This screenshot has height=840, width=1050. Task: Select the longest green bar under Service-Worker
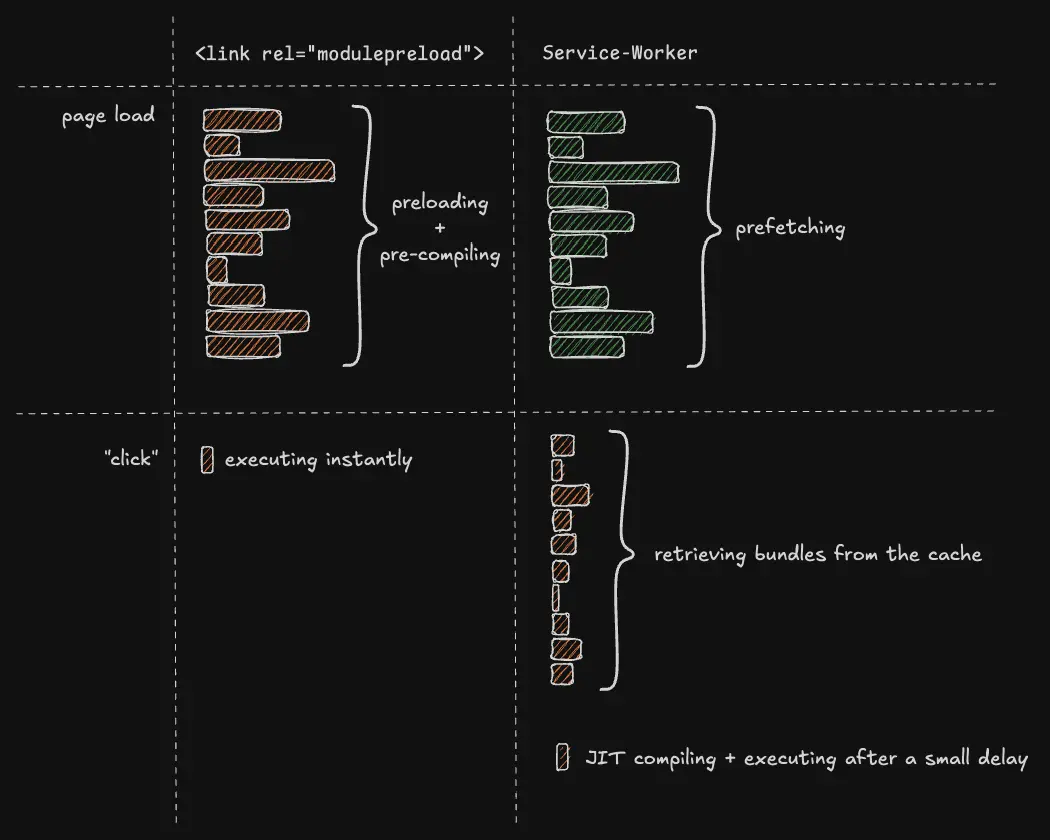613,172
